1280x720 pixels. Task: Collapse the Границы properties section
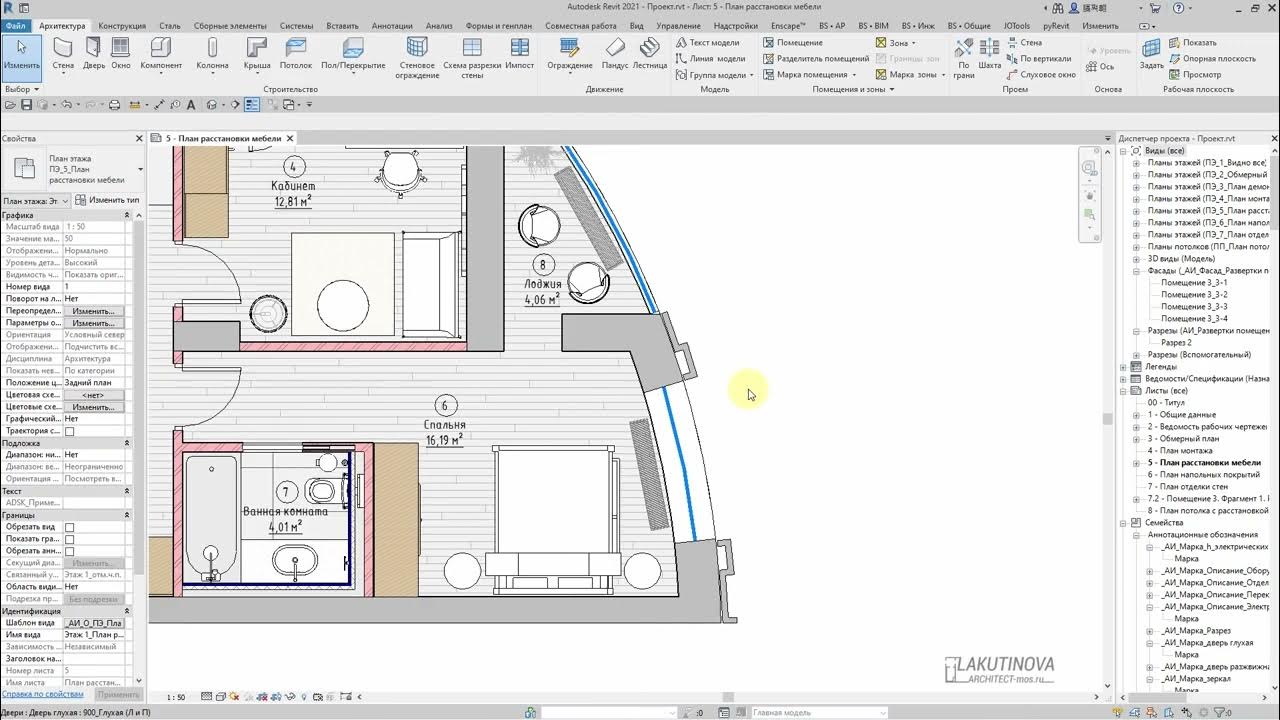coord(127,515)
